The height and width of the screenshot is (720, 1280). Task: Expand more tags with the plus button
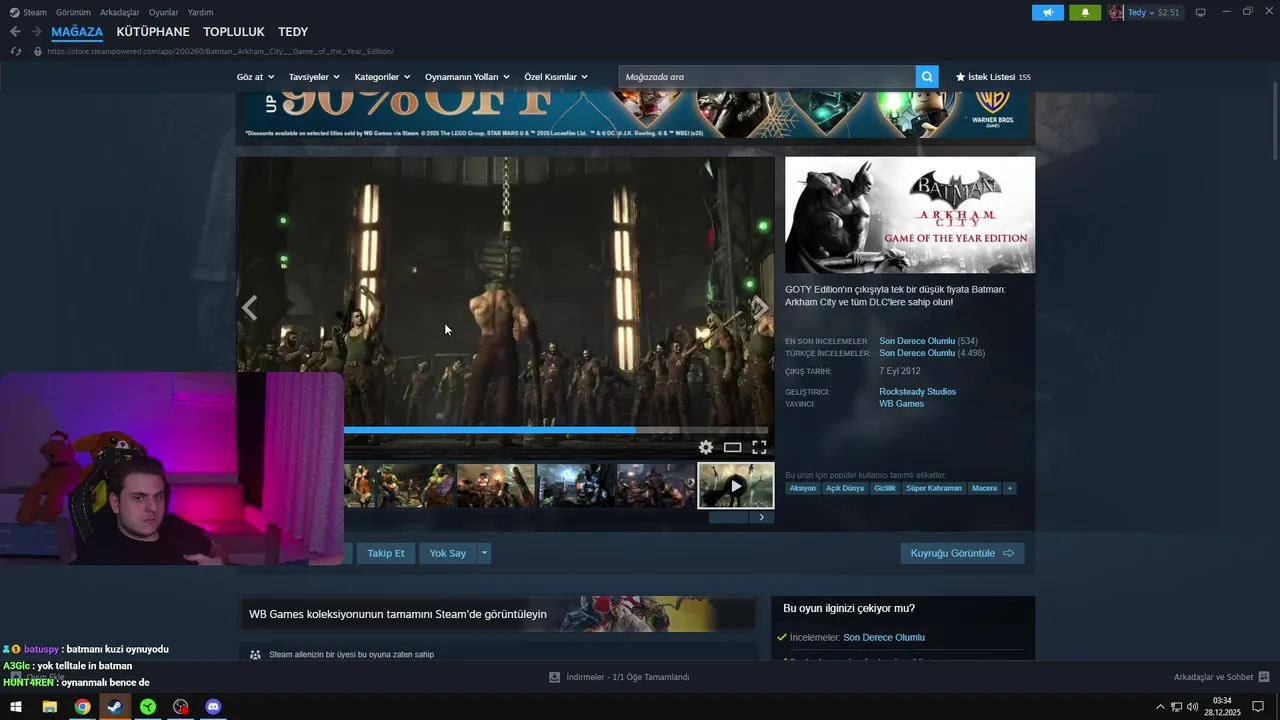(1010, 488)
